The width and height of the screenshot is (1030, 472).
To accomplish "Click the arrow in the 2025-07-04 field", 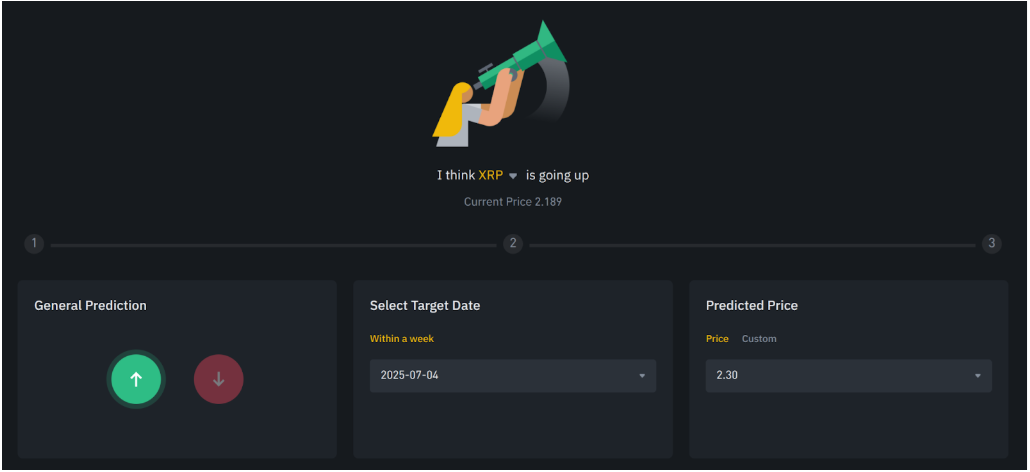I will [x=642, y=376].
